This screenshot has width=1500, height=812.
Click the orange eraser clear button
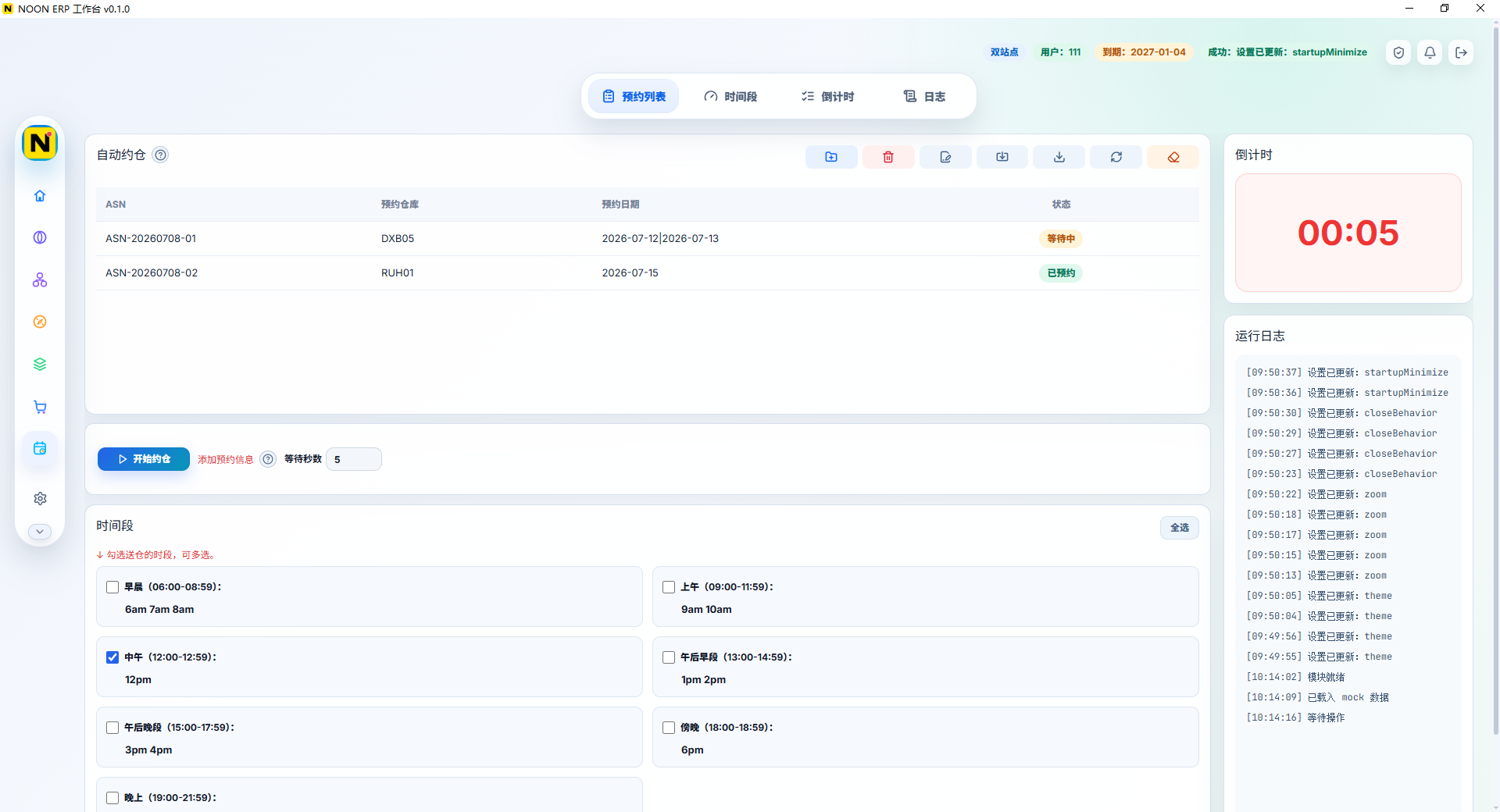pos(1173,157)
